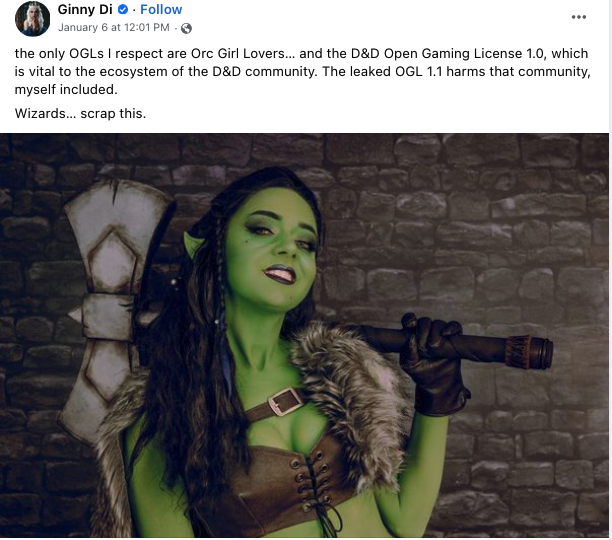Click the 'the only OGLs I respect' paragraph
The image size is (612, 540).
pyautogui.click(x=302, y=71)
